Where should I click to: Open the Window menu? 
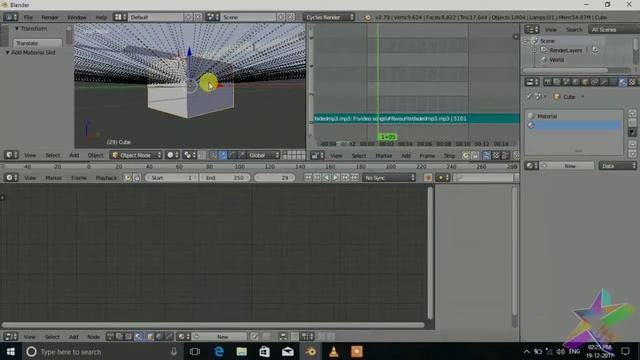point(76,17)
